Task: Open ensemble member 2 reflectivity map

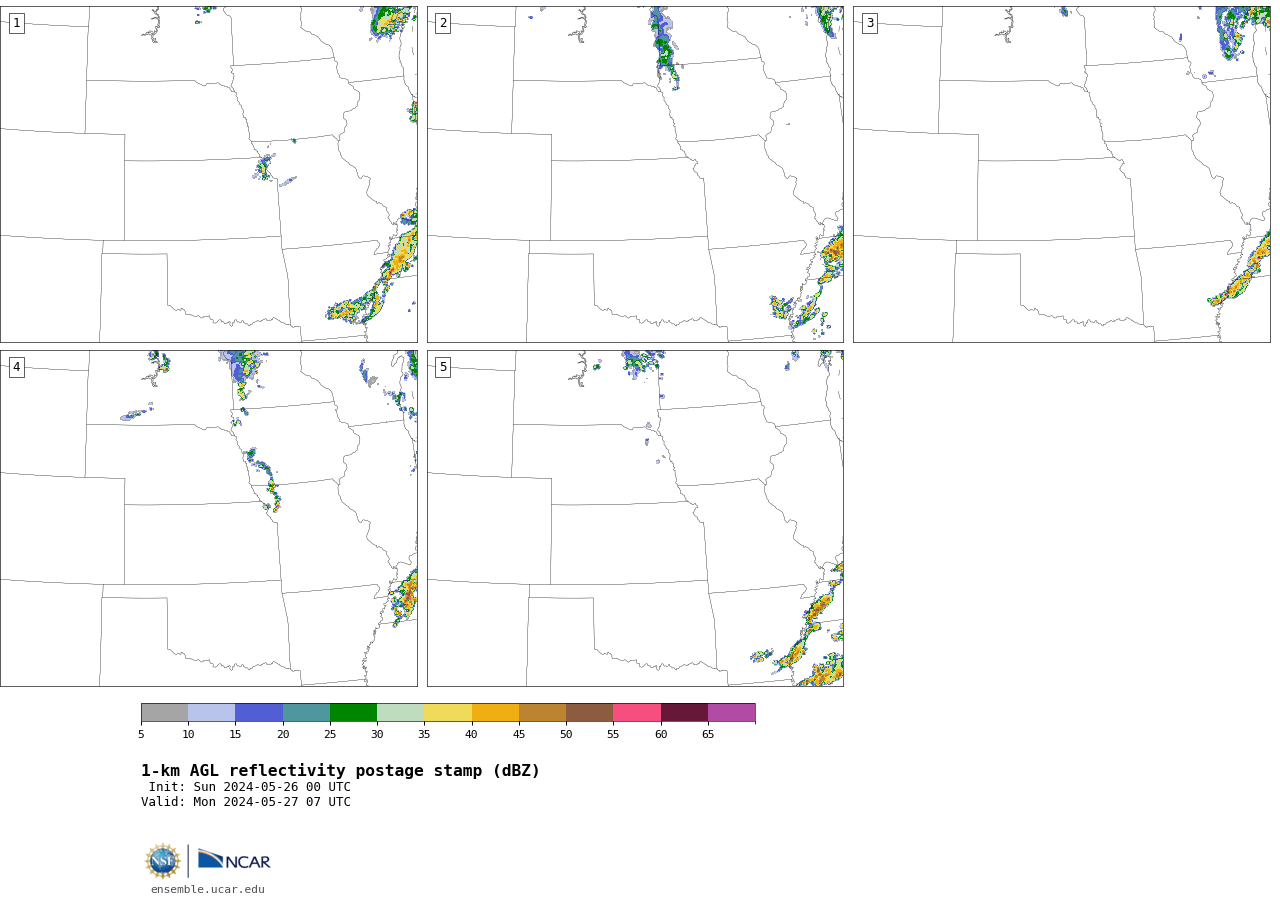Action: point(635,174)
